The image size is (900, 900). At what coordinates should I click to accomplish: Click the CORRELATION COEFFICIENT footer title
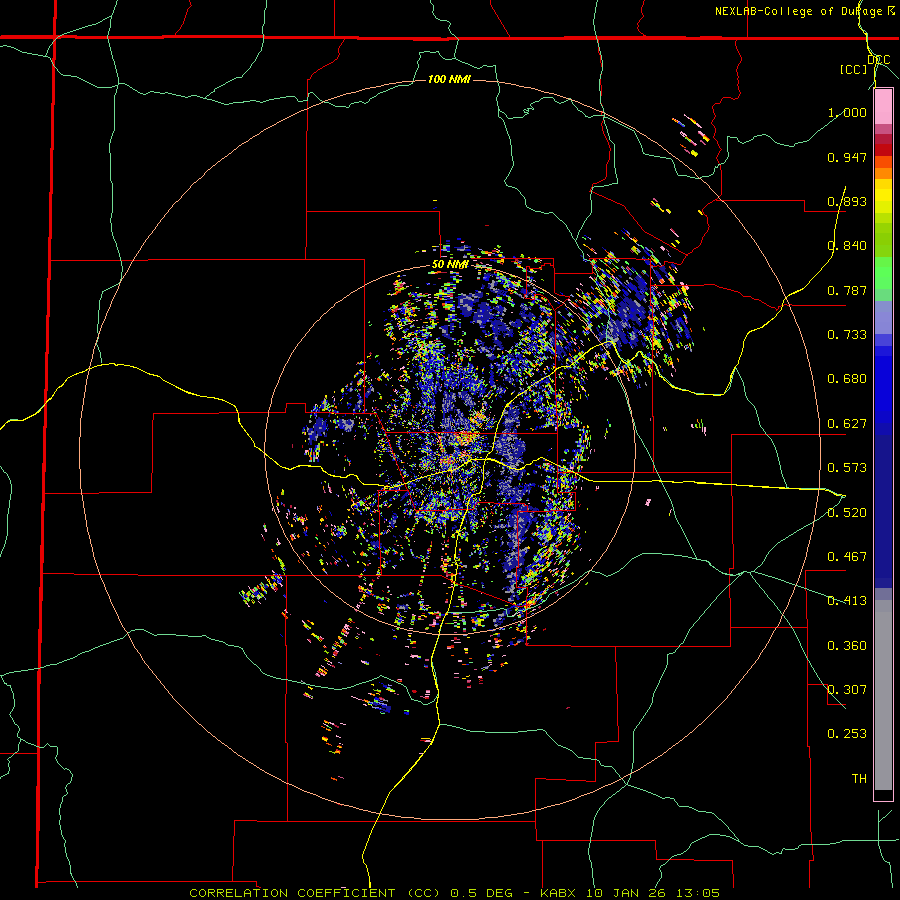292,893
